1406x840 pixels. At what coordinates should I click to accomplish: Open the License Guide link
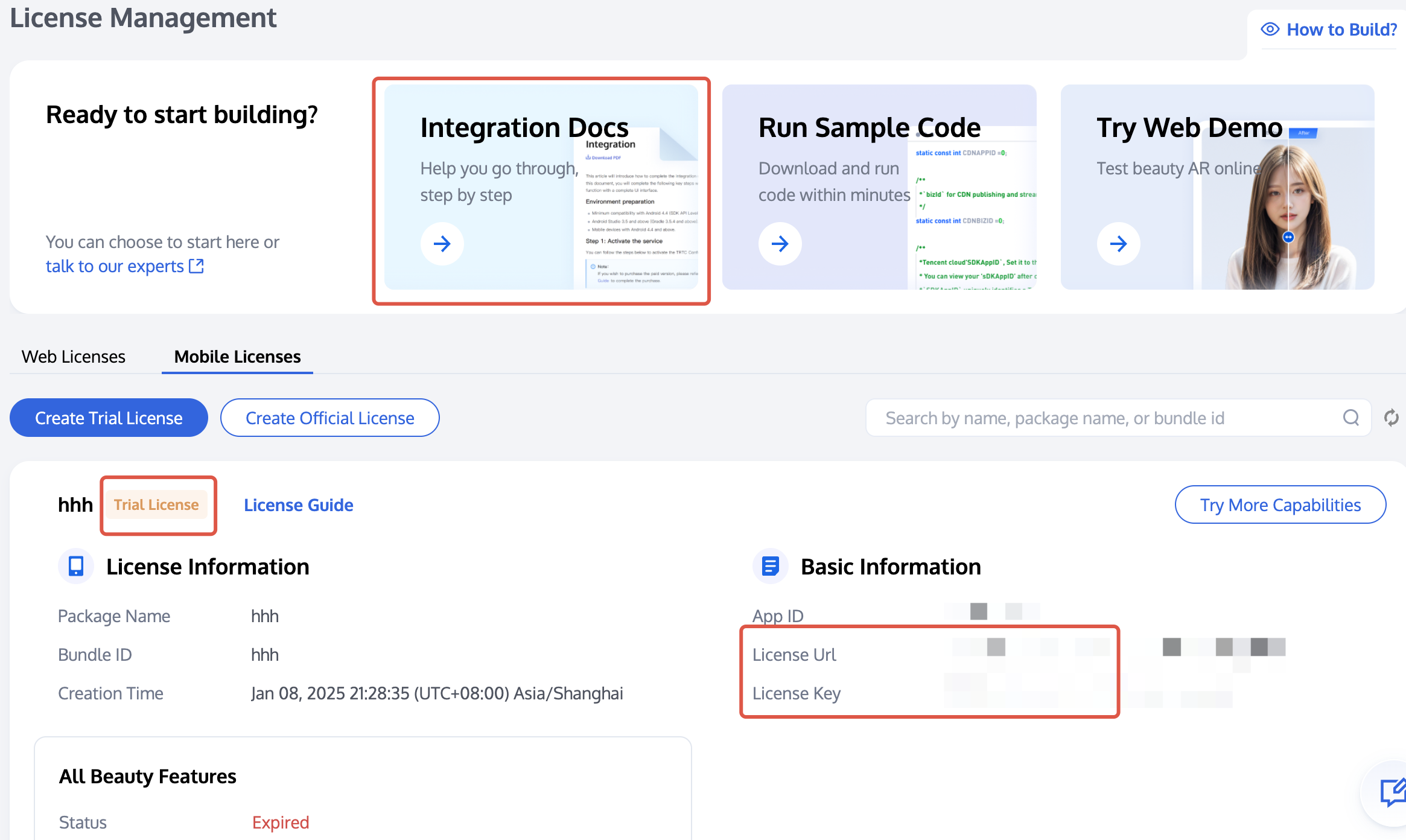tap(298, 504)
